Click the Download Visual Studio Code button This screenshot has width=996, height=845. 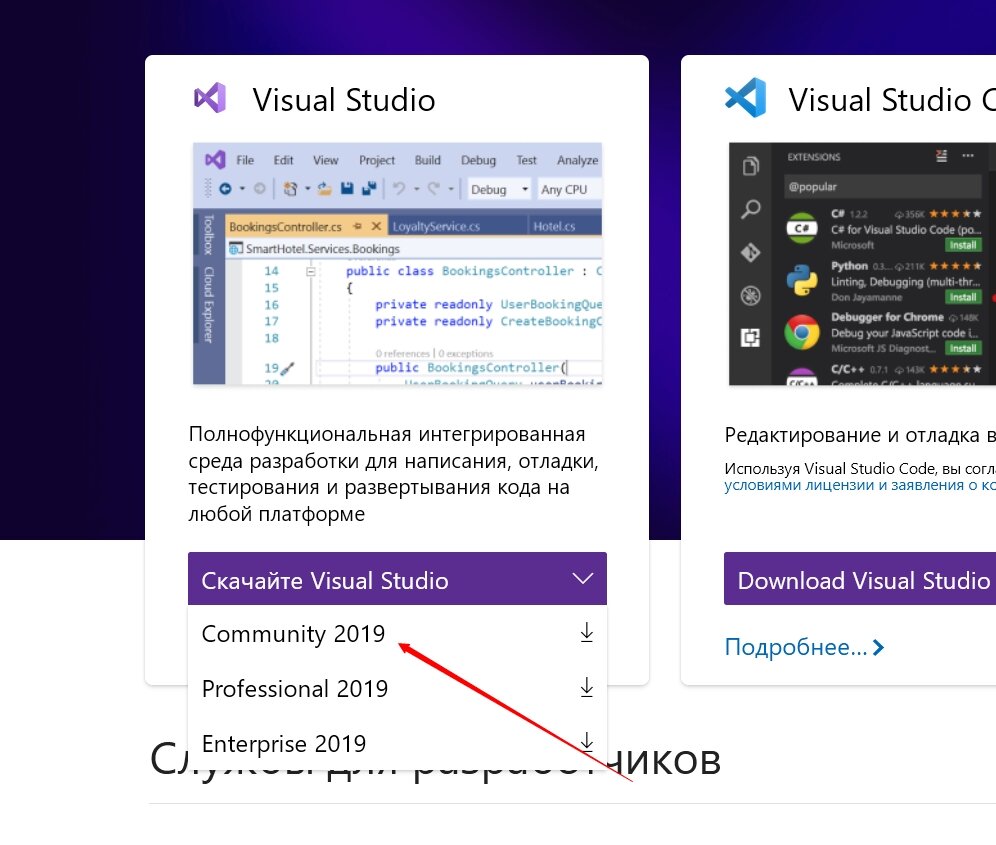[x=860, y=579]
